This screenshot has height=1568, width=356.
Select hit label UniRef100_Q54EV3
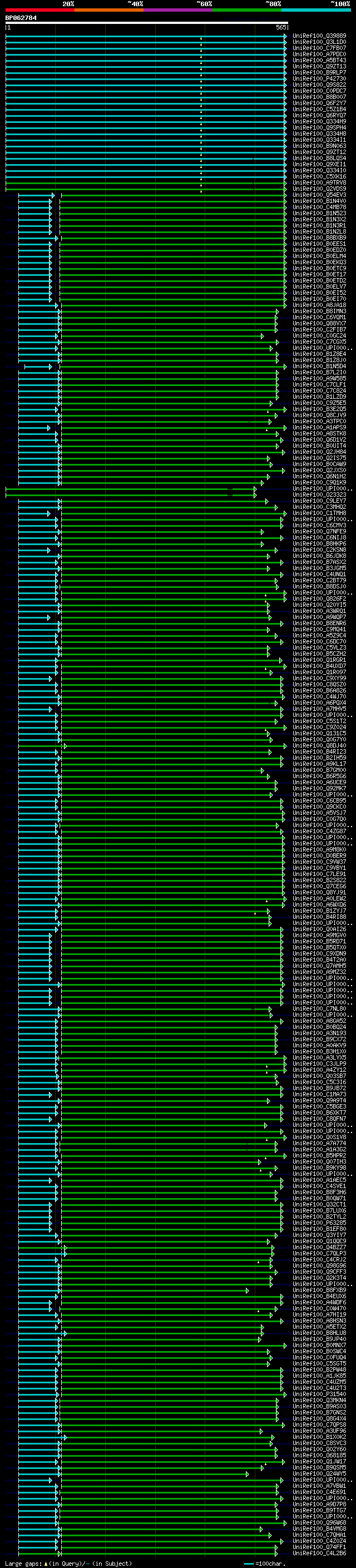coord(319,195)
